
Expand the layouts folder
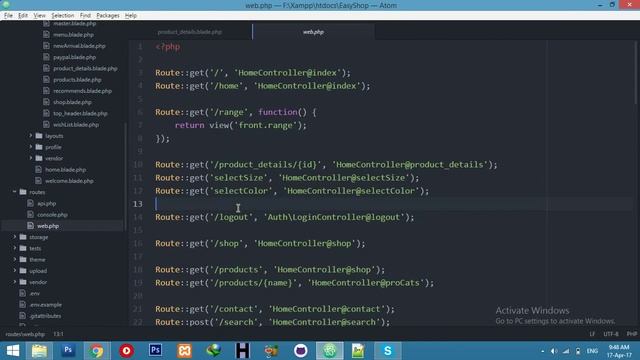coord(31,136)
